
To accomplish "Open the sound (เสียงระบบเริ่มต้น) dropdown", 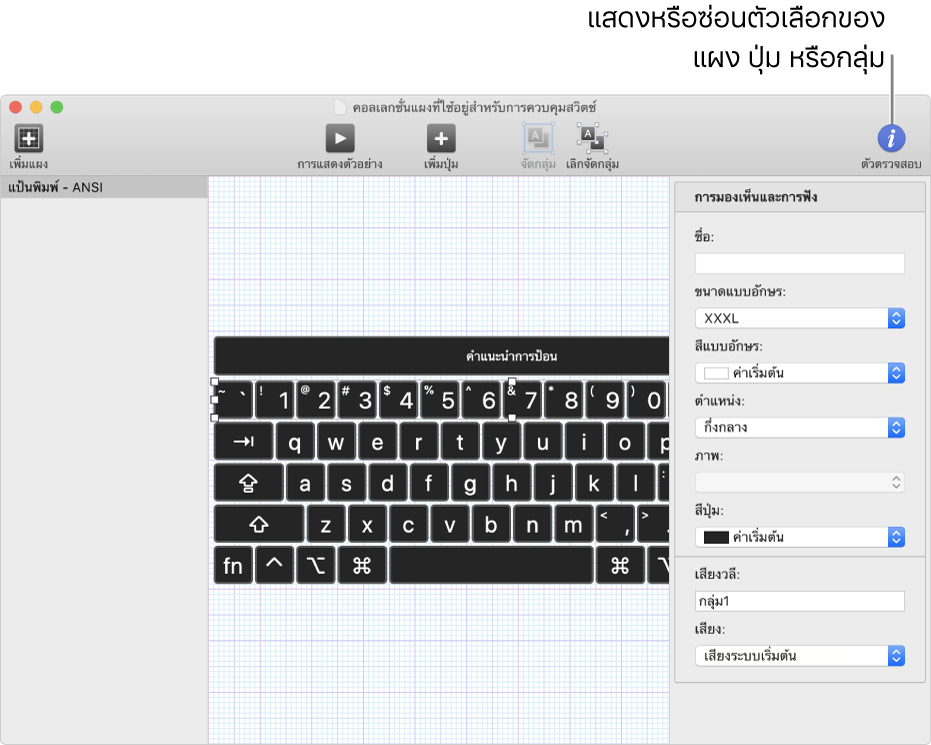I will click(x=799, y=655).
